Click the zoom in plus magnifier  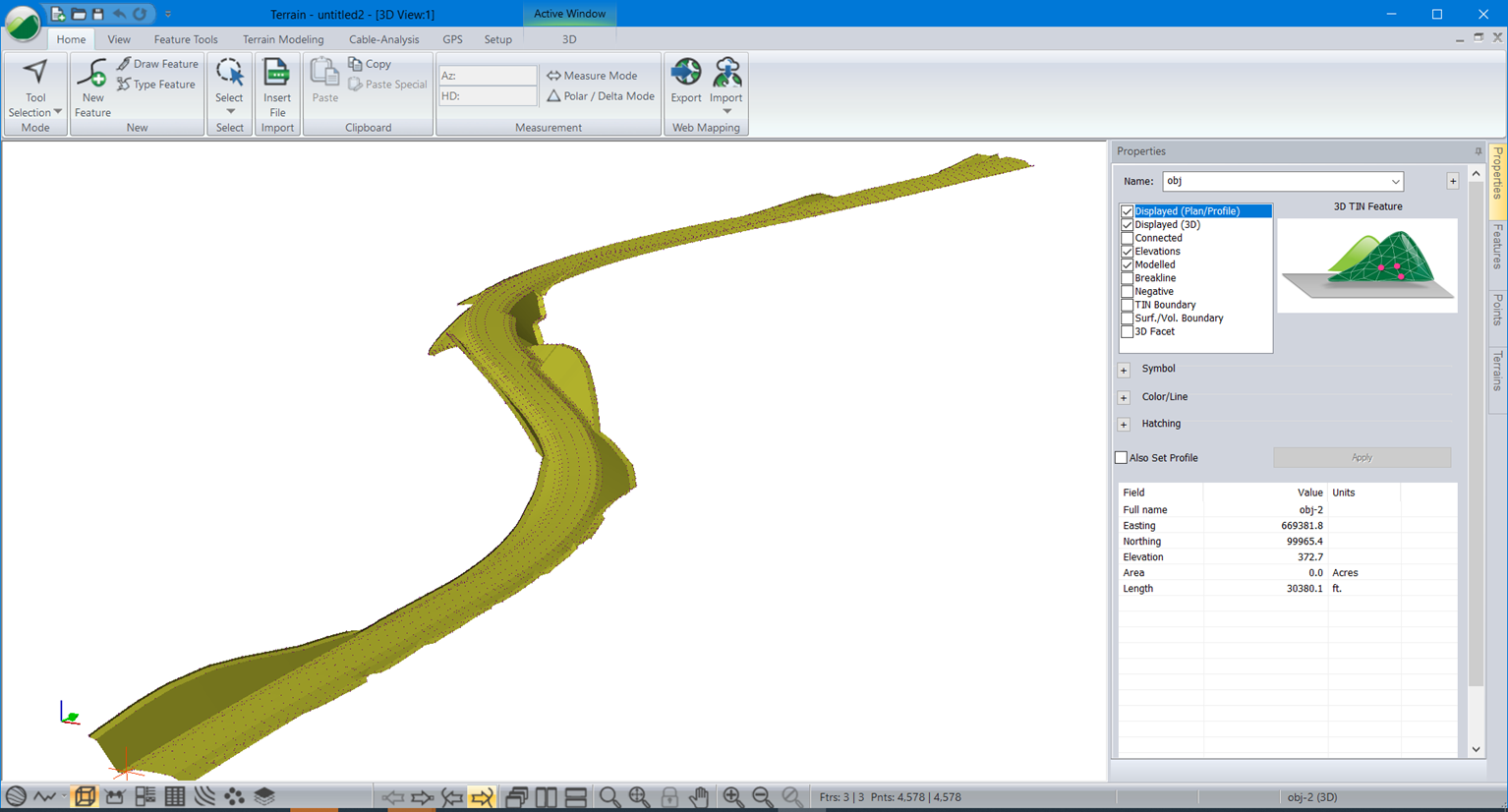click(x=732, y=797)
